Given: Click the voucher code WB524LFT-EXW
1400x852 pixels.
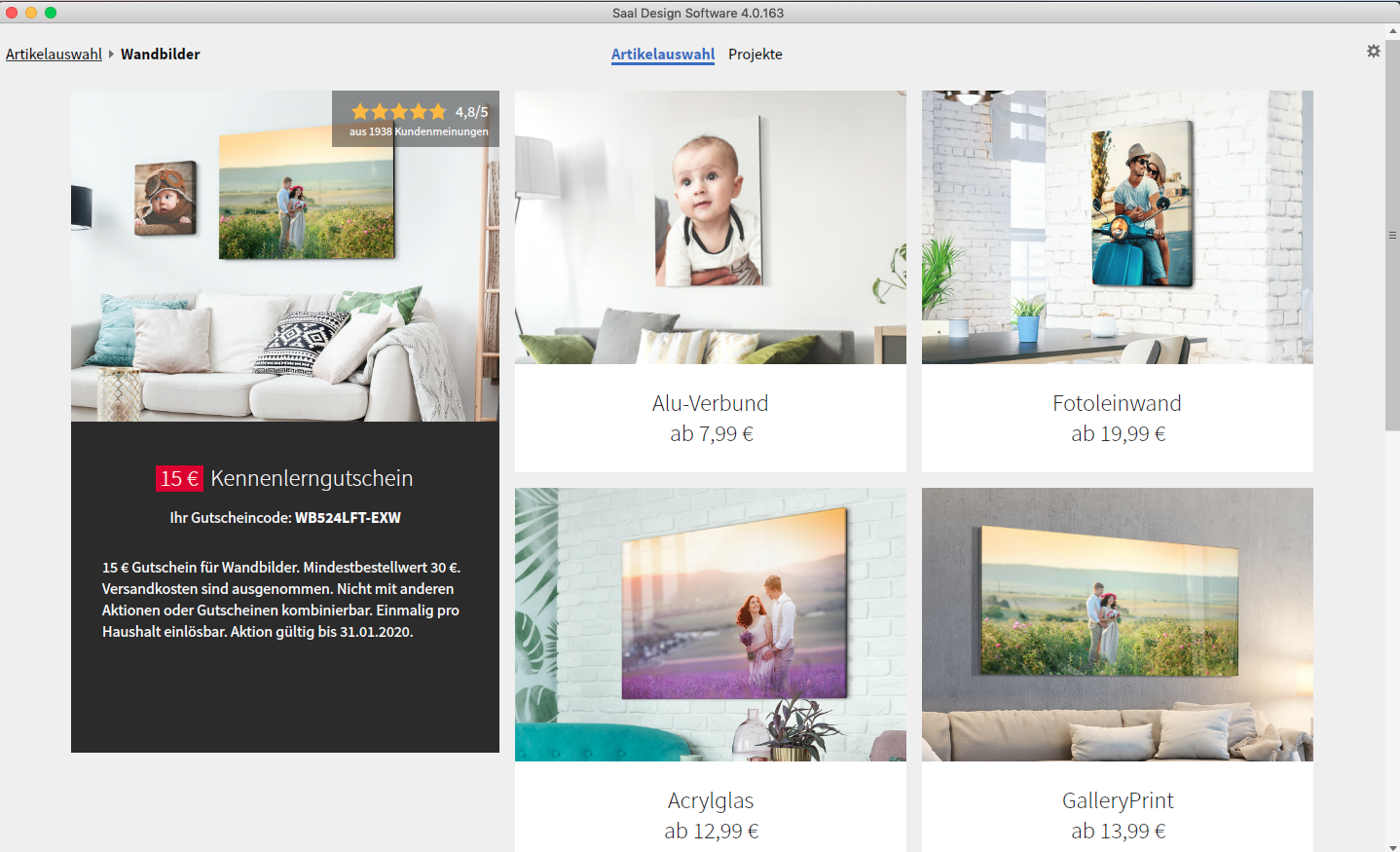Looking at the screenshot, I should coord(348,518).
